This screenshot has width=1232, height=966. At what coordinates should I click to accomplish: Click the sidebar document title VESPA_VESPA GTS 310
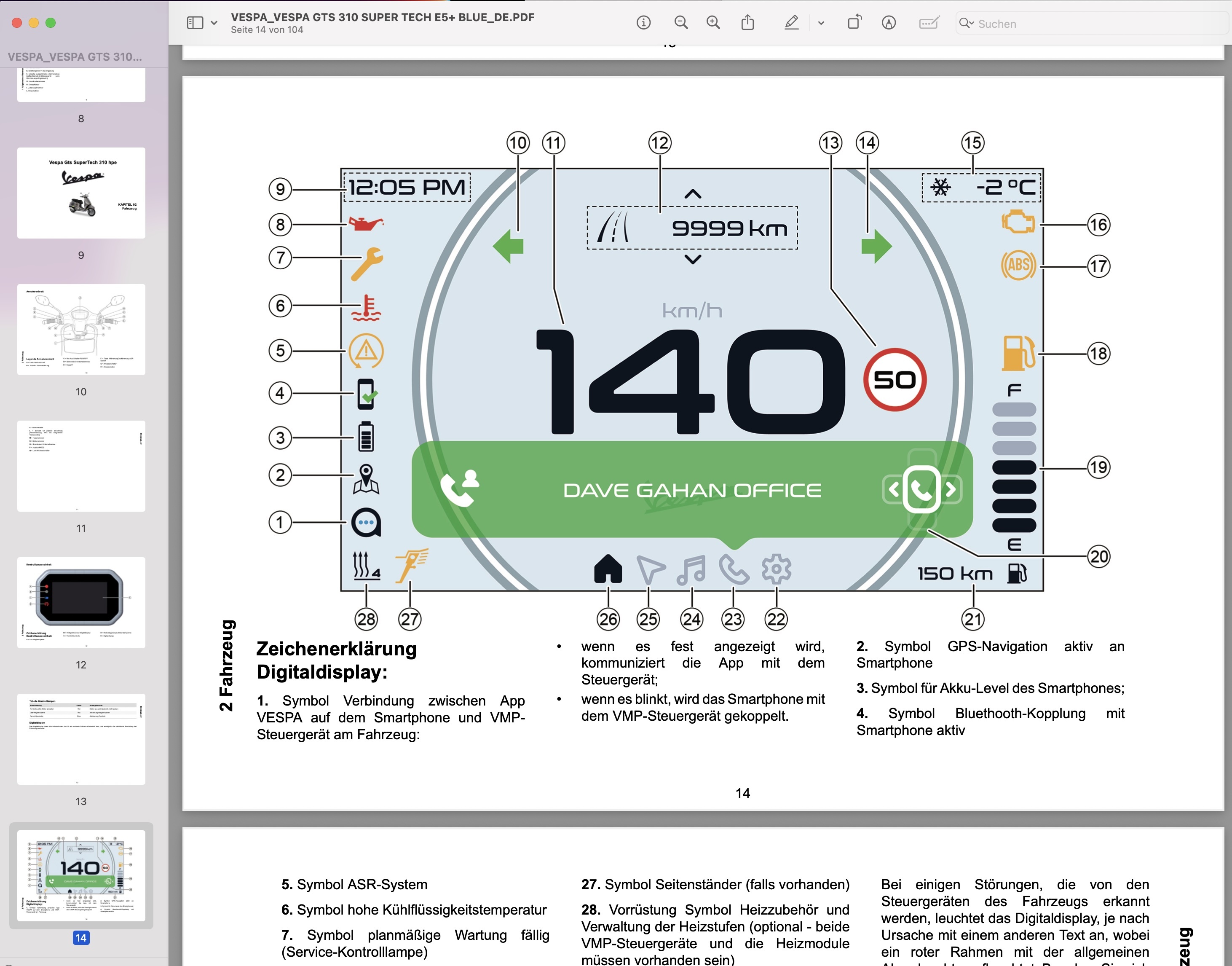click(75, 56)
